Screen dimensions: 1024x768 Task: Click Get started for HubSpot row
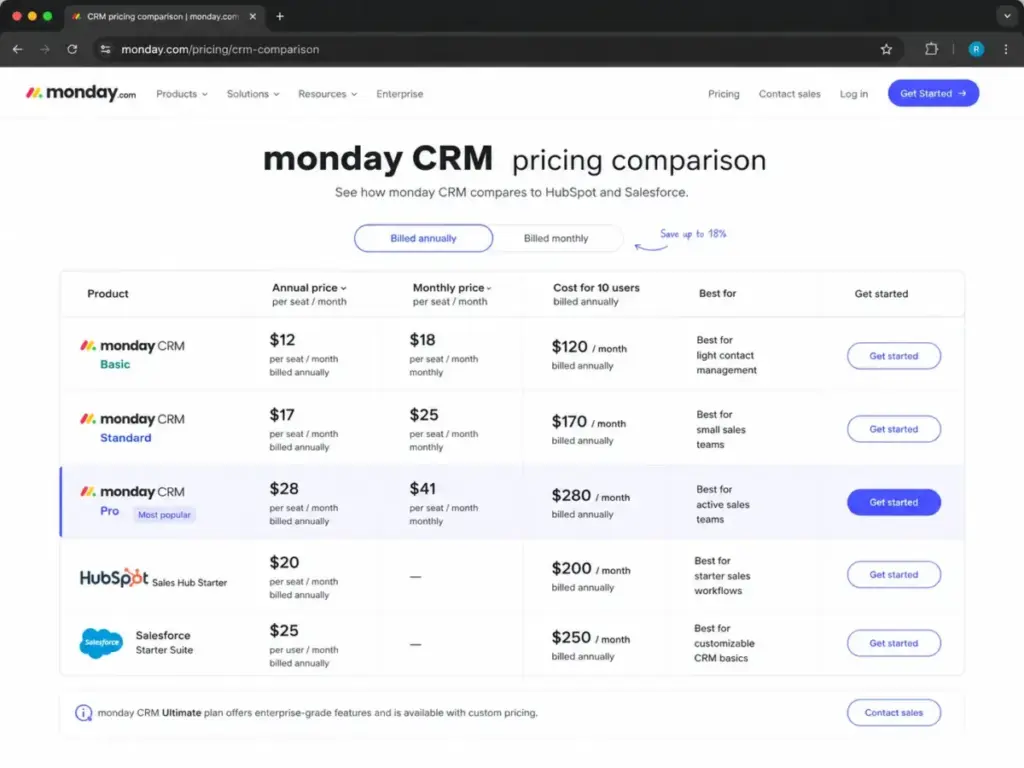pos(893,575)
